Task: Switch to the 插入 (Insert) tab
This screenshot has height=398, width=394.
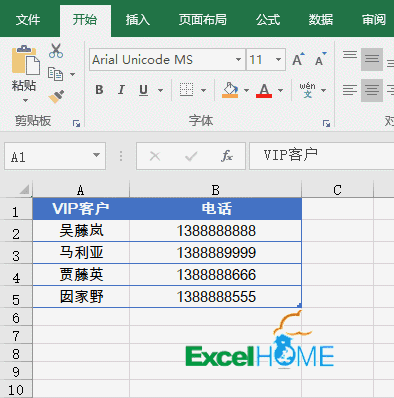Action: tap(138, 20)
